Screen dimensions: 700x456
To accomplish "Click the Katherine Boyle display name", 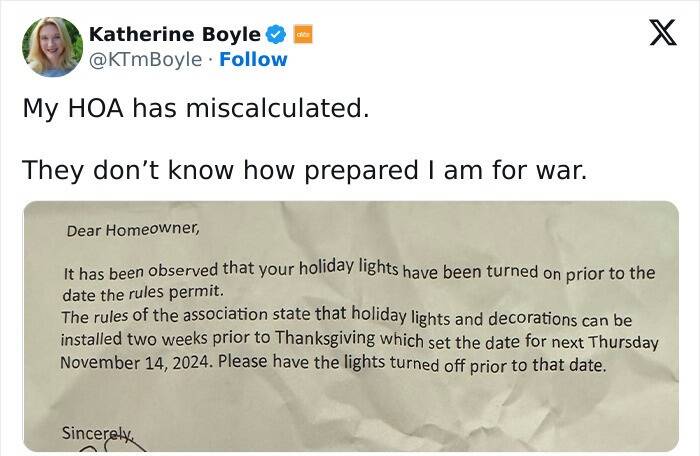I will click(x=174, y=35).
